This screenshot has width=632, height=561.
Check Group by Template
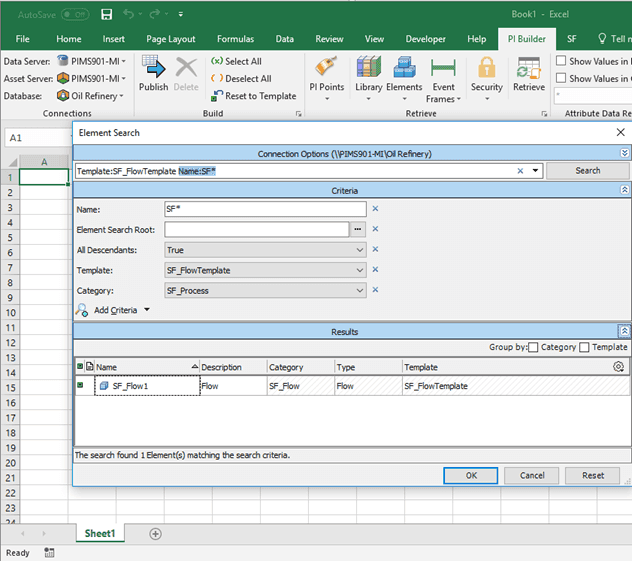point(584,347)
